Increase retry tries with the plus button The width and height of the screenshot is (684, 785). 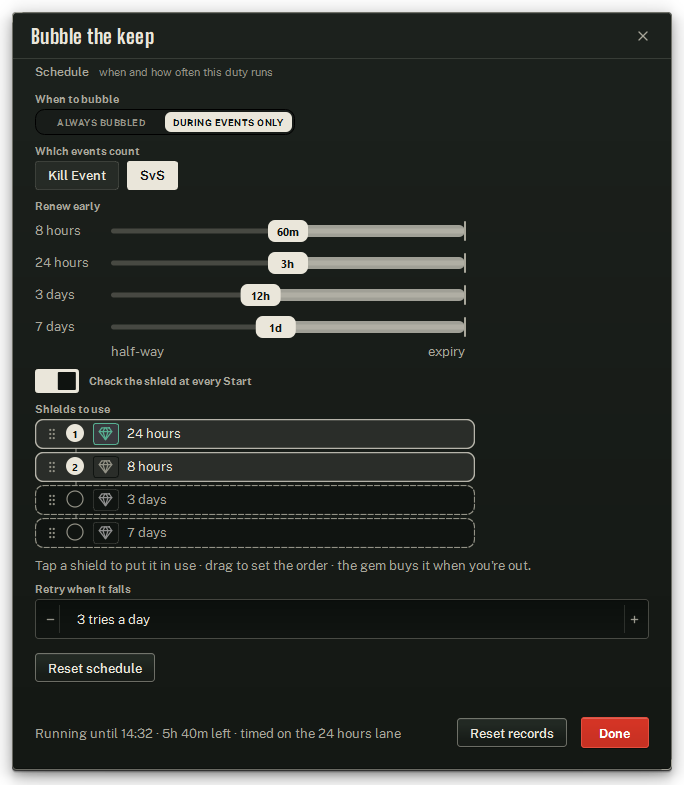(x=634, y=619)
